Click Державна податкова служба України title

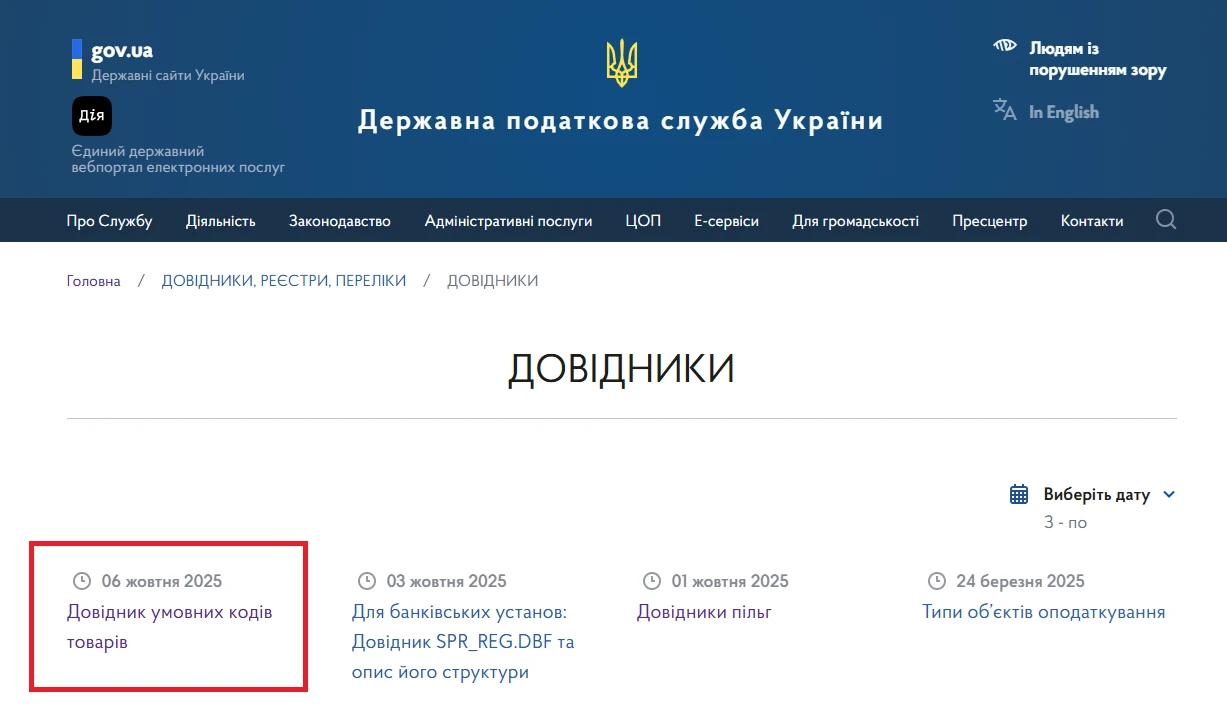click(620, 121)
